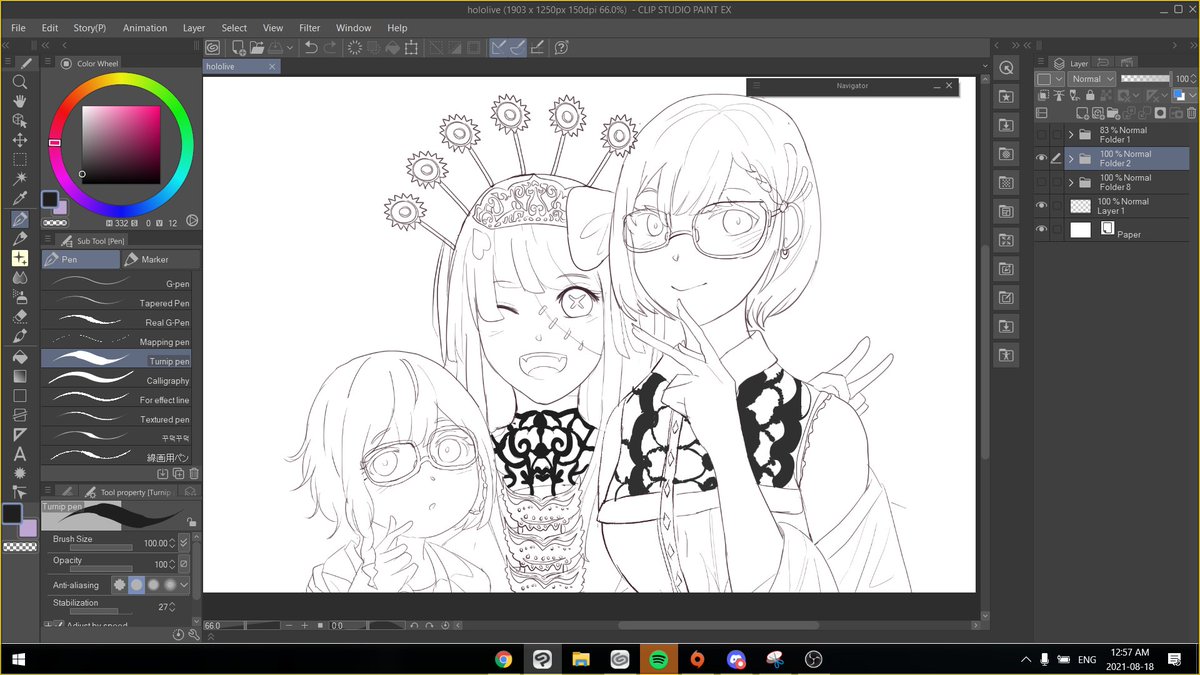Click the main black color swatch
The image size is (1200, 675).
coord(12,513)
